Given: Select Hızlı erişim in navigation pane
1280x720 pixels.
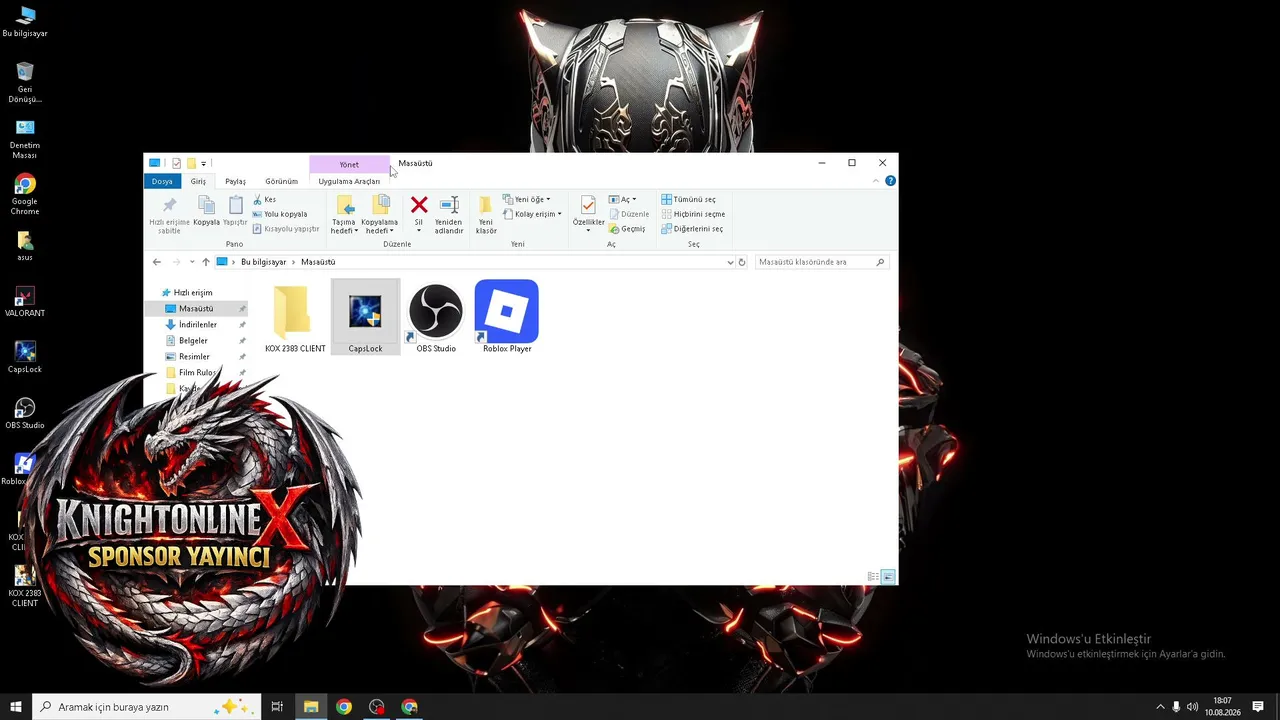Looking at the screenshot, I should coord(193,293).
